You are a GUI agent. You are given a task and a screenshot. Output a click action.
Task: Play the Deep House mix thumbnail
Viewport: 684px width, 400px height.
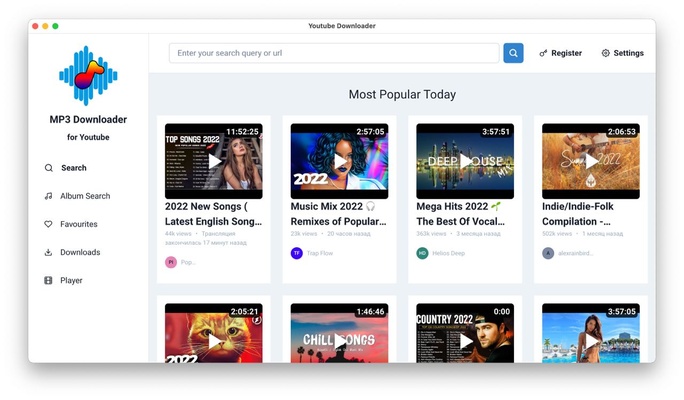(x=465, y=161)
